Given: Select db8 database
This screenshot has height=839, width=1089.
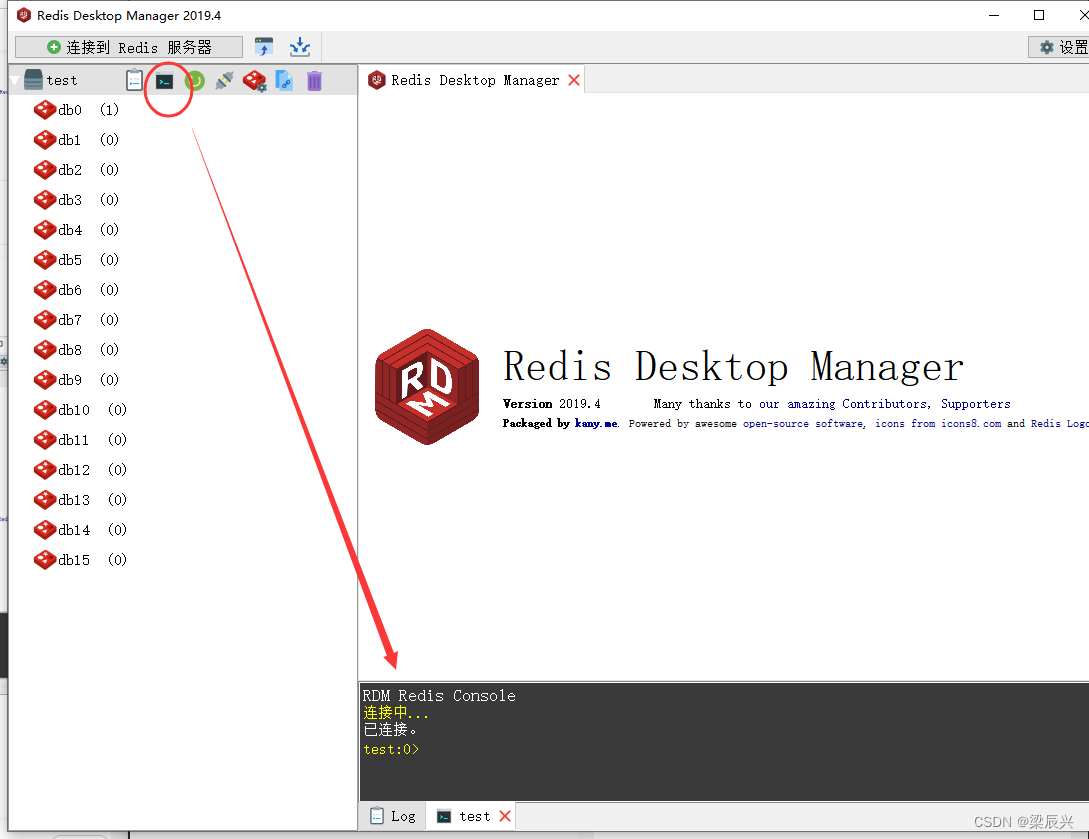Looking at the screenshot, I should (76, 349).
